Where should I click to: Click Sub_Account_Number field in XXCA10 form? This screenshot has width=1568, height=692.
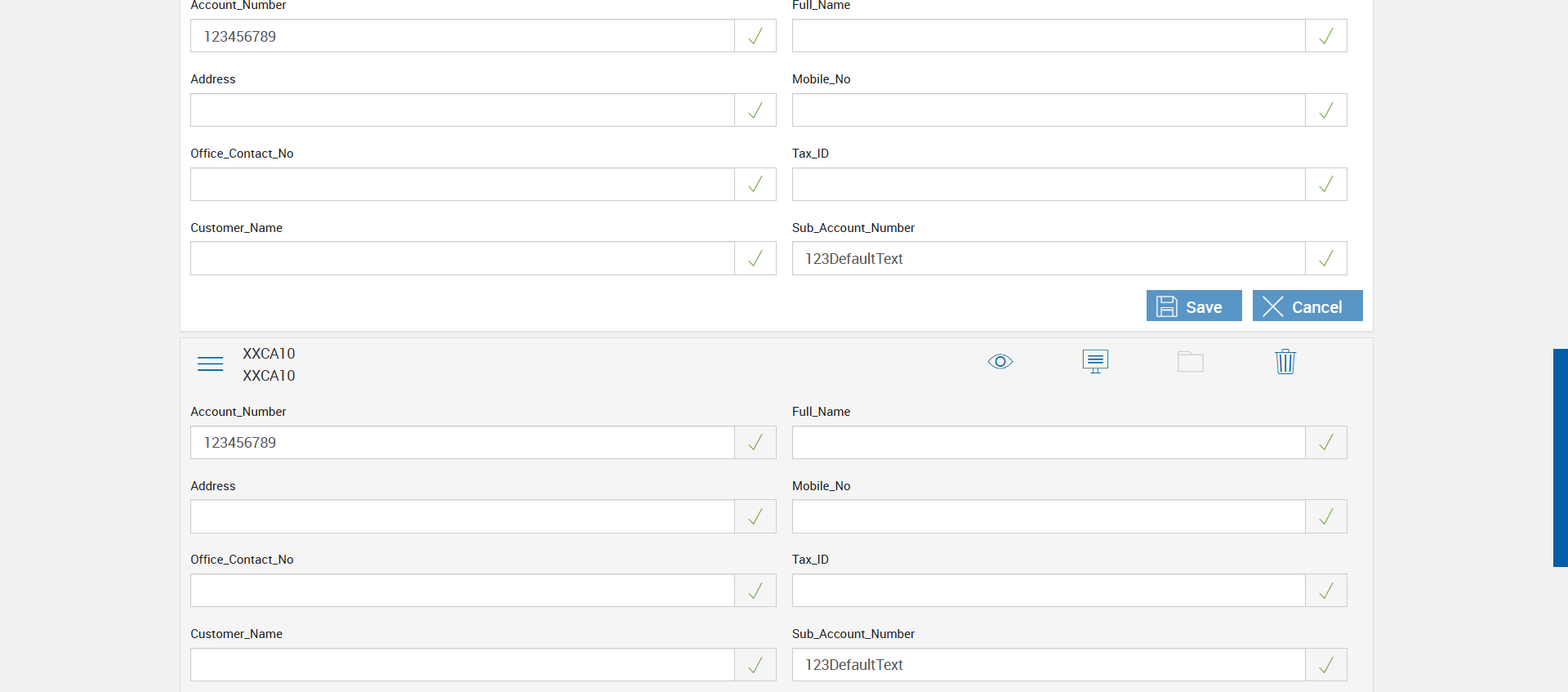[x=1049, y=664]
